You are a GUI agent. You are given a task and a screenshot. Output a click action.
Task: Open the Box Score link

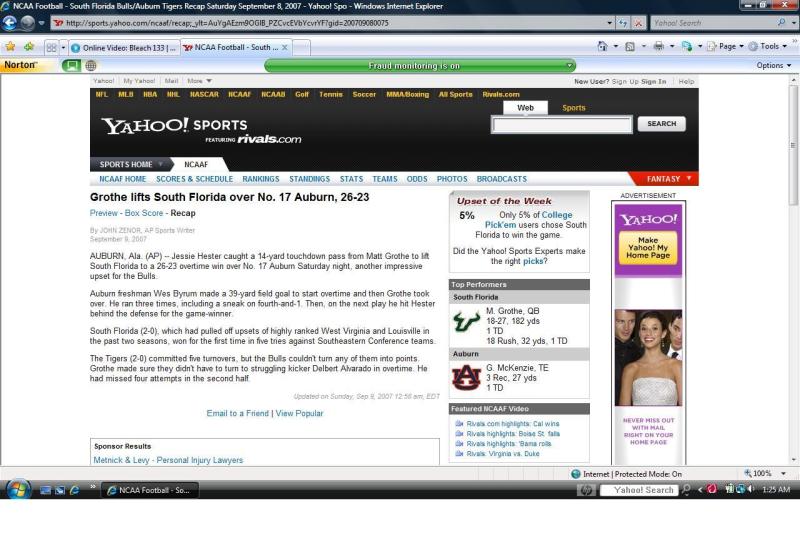(x=144, y=213)
